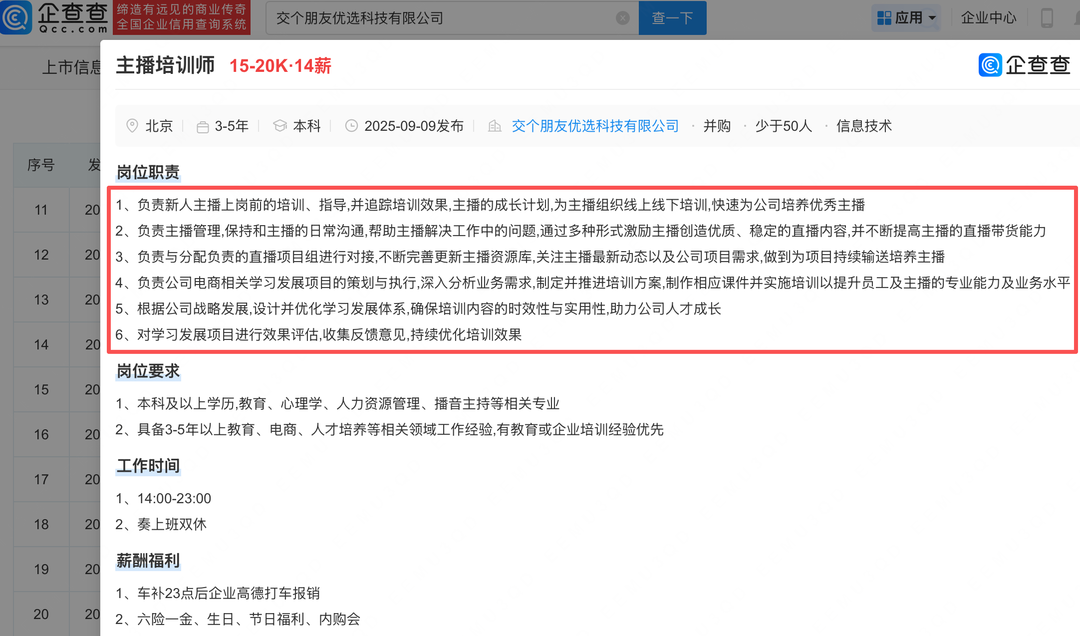Click the Qcc.com logo in header
This screenshot has width=1080, height=636.
coord(55,18)
